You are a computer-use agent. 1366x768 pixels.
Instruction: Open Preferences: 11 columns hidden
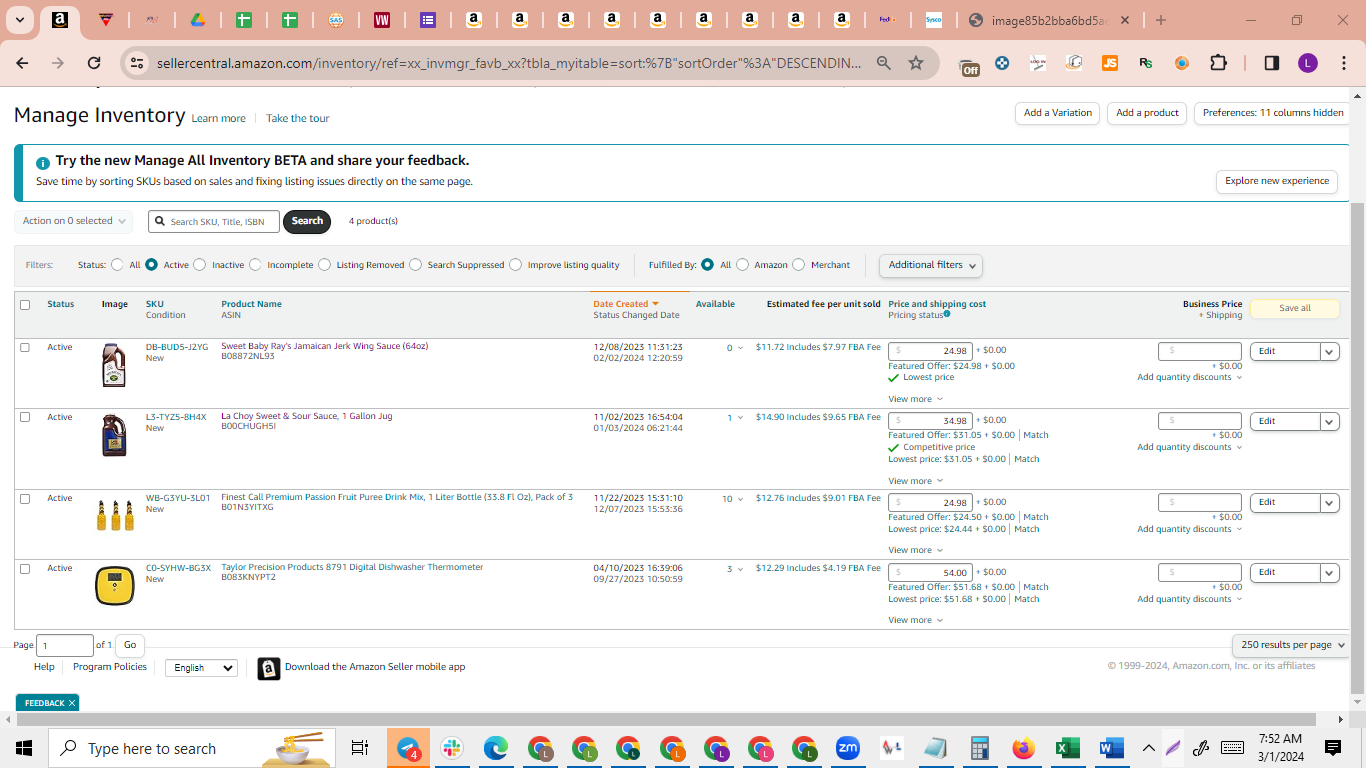(x=1273, y=113)
